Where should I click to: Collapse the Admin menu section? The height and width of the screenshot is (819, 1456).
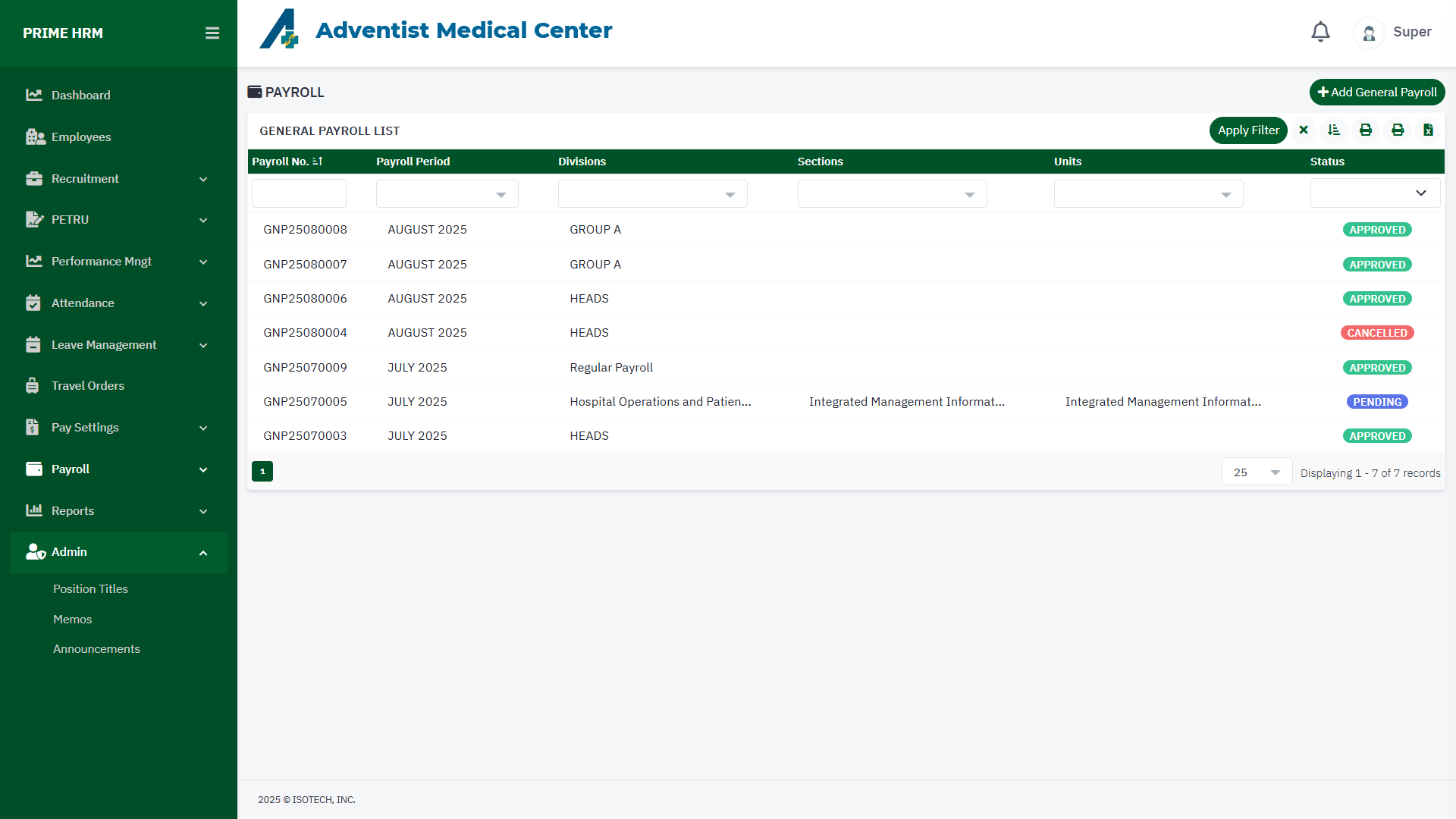[203, 553]
